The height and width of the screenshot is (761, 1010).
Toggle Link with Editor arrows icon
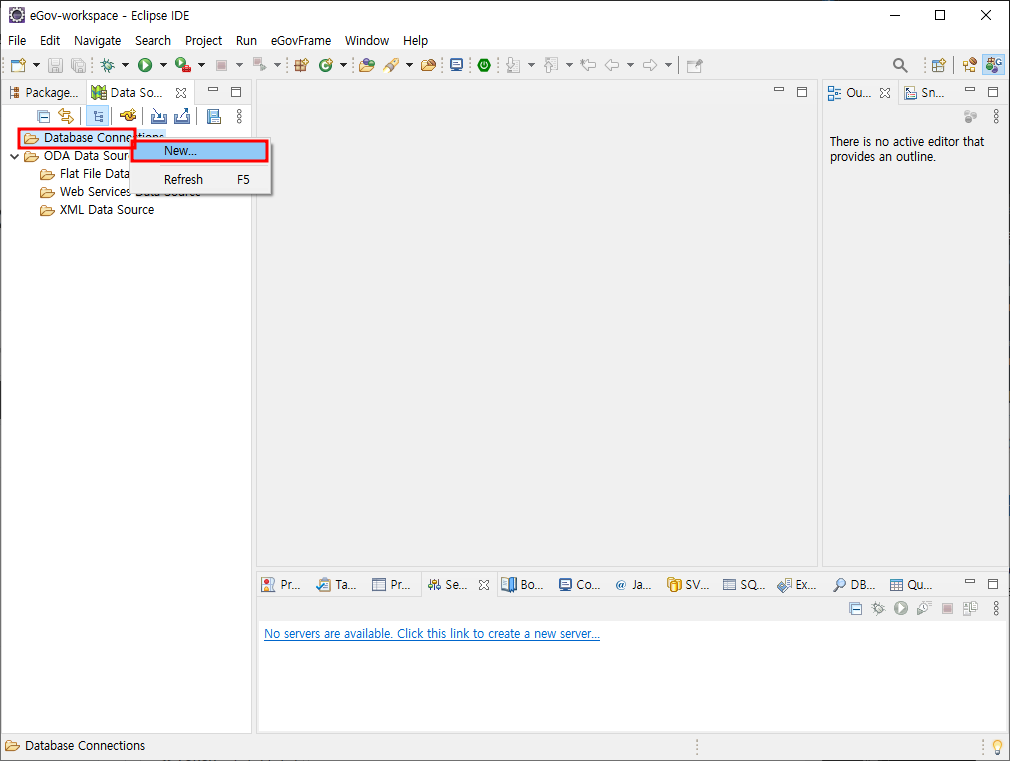(x=66, y=116)
